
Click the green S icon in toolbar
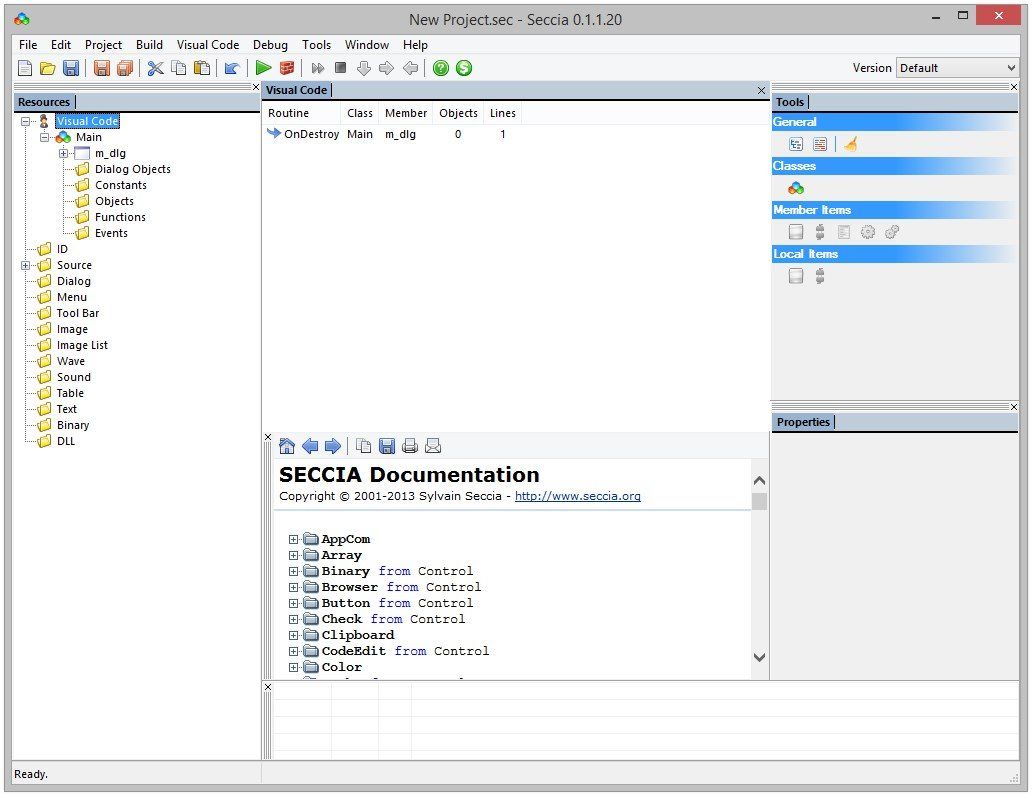coord(464,68)
